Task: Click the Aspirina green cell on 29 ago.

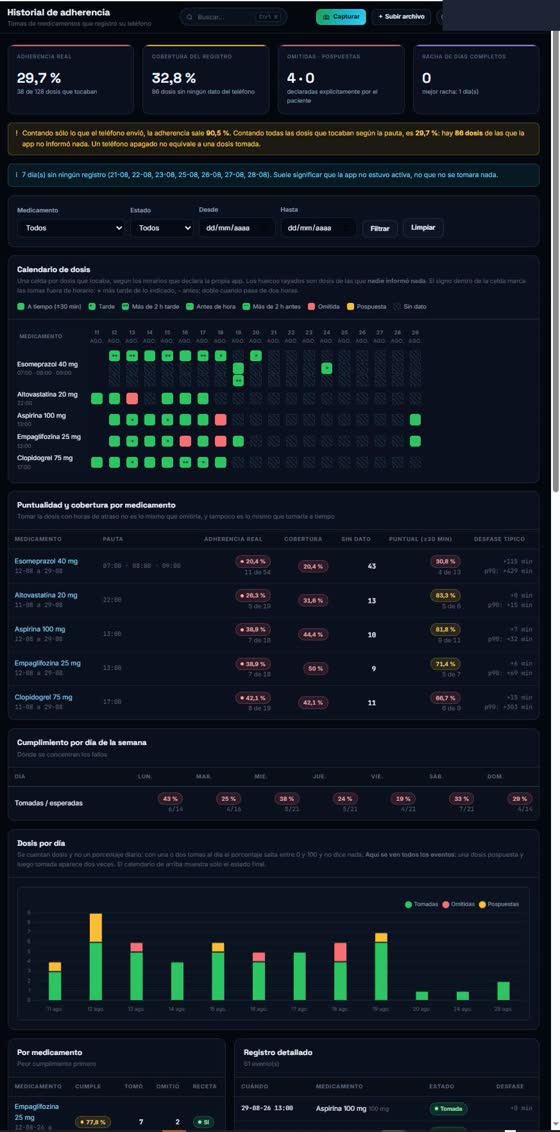Action: click(415, 419)
